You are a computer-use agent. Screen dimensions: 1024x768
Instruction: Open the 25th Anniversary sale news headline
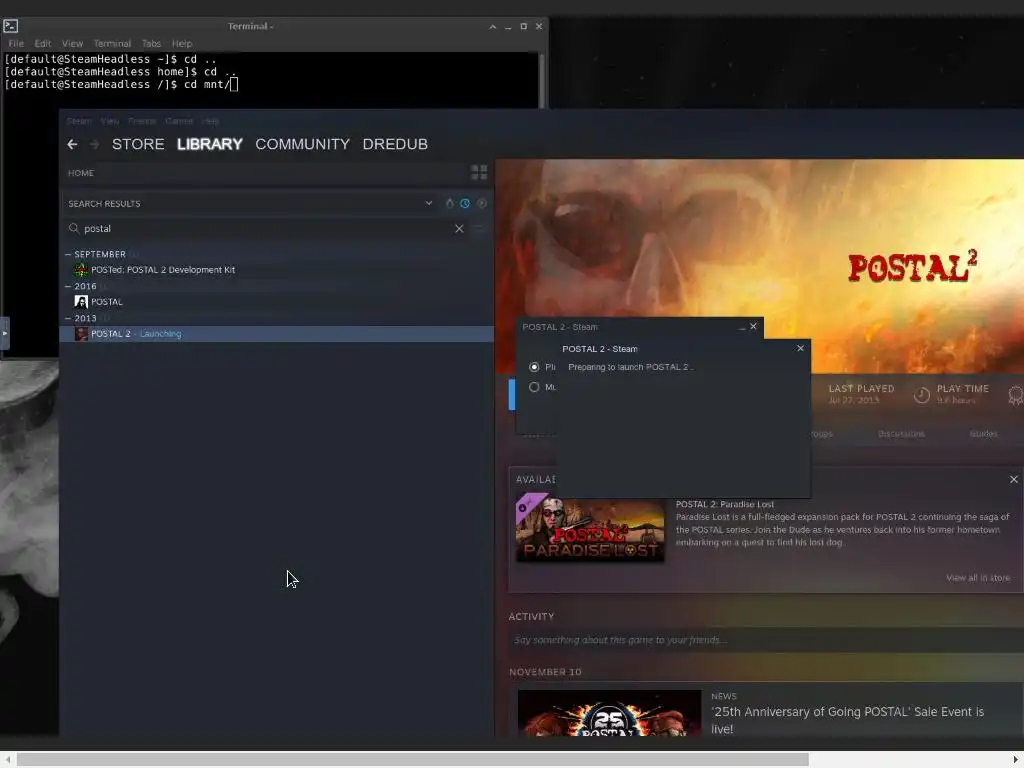pyautogui.click(x=847, y=720)
